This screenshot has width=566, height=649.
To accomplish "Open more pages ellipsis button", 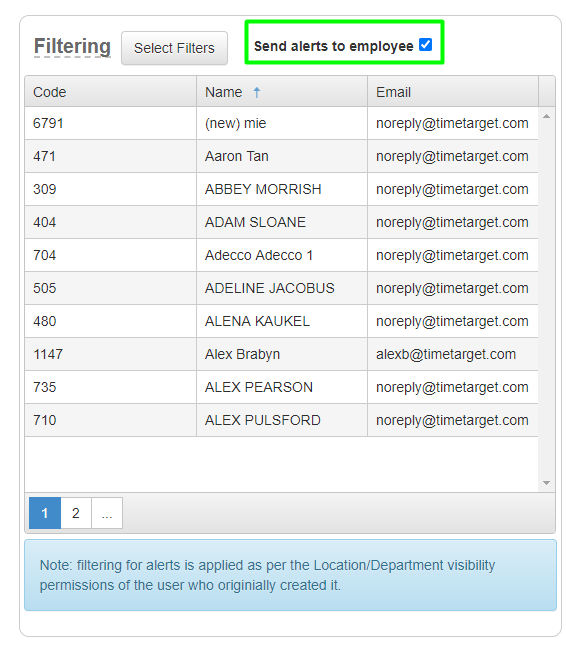I will (x=107, y=513).
